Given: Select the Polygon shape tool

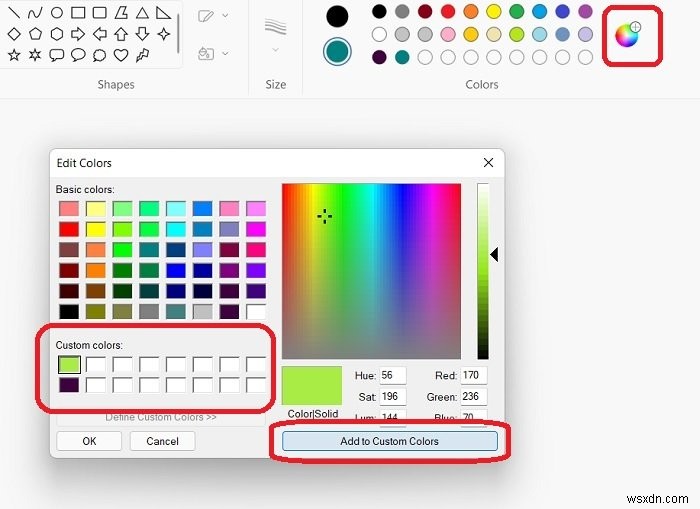Looking at the screenshot, I should [121, 13].
